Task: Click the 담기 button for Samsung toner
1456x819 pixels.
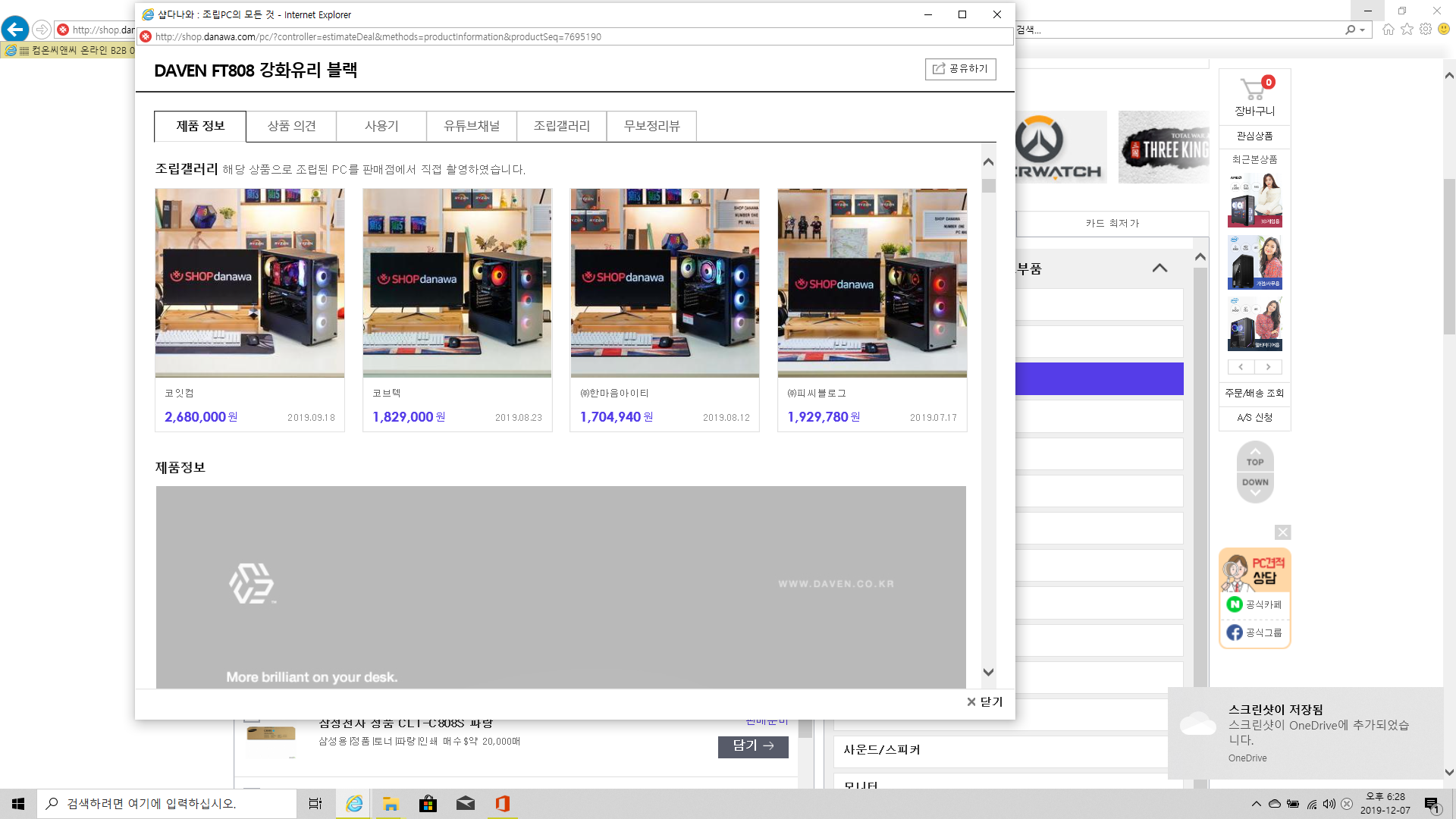Action: [x=753, y=746]
